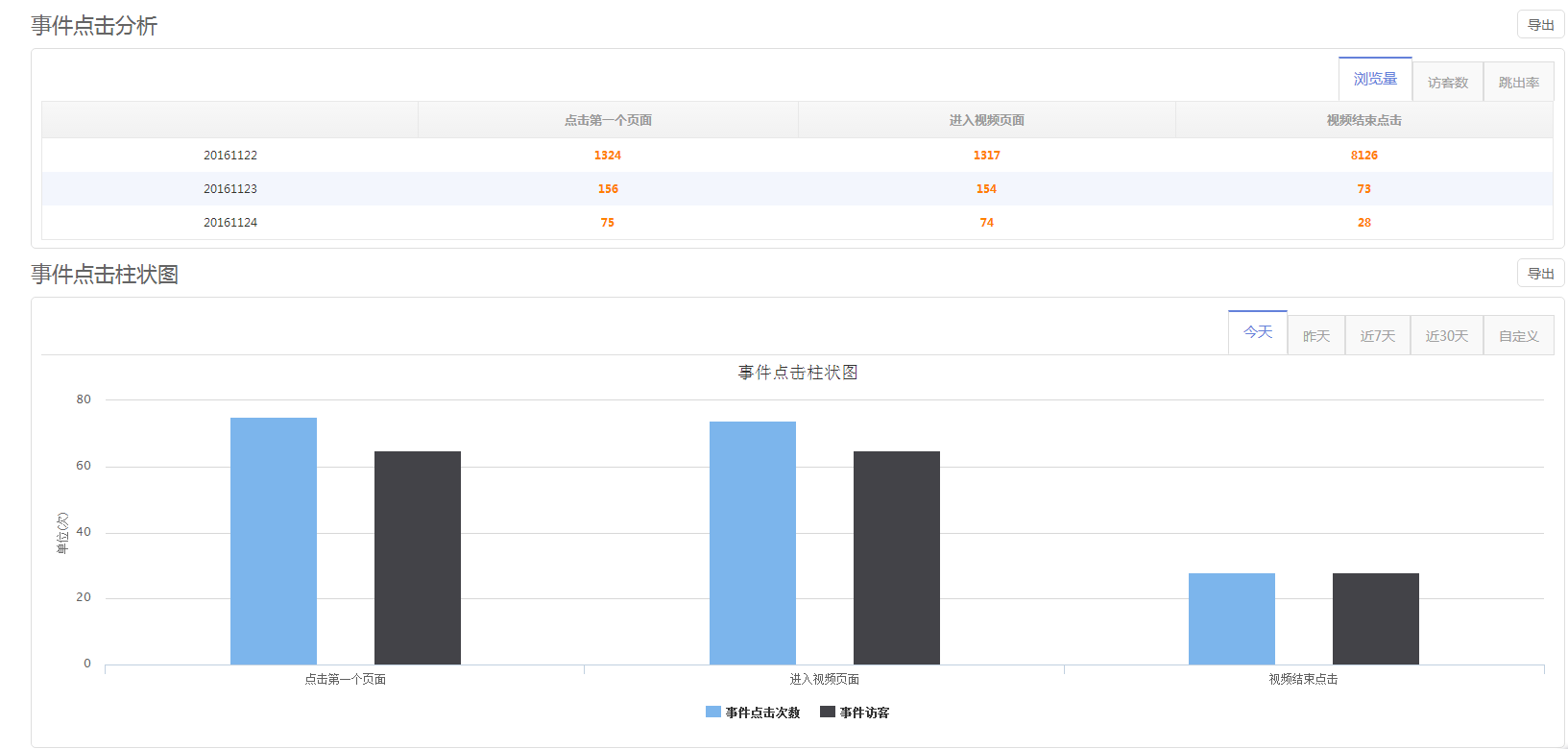Image resolution: width=1568 pixels, height=749 pixels.
Task: Click the blue bar for 点击第一个页面
Action: [x=274, y=541]
